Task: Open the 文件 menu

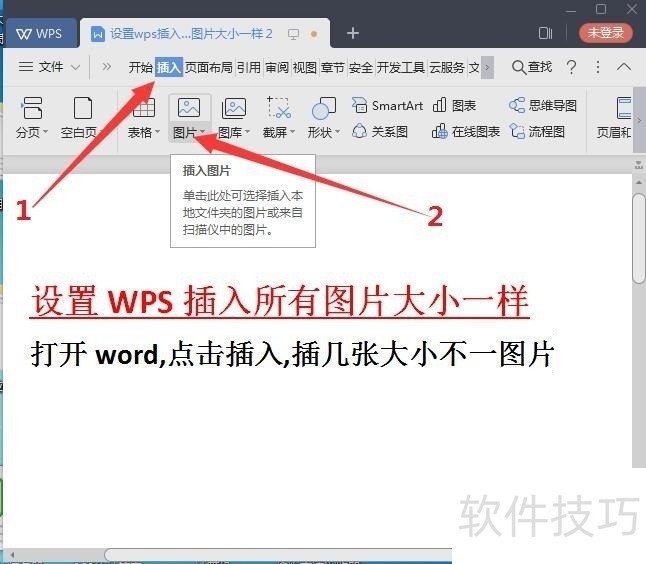Action: (x=41, y=67)
